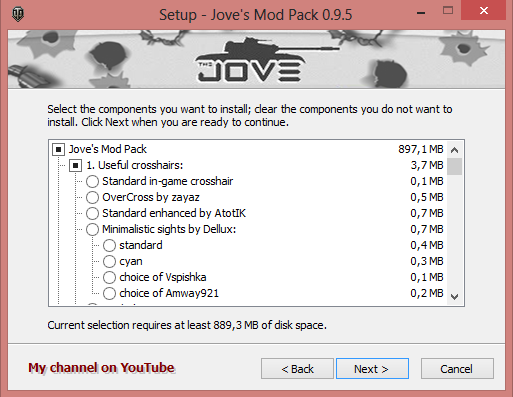This screenshot has height=397, width=513.
Task: Toggle the Jove's Mod Pack root checkbox
Action: (58, 149)
